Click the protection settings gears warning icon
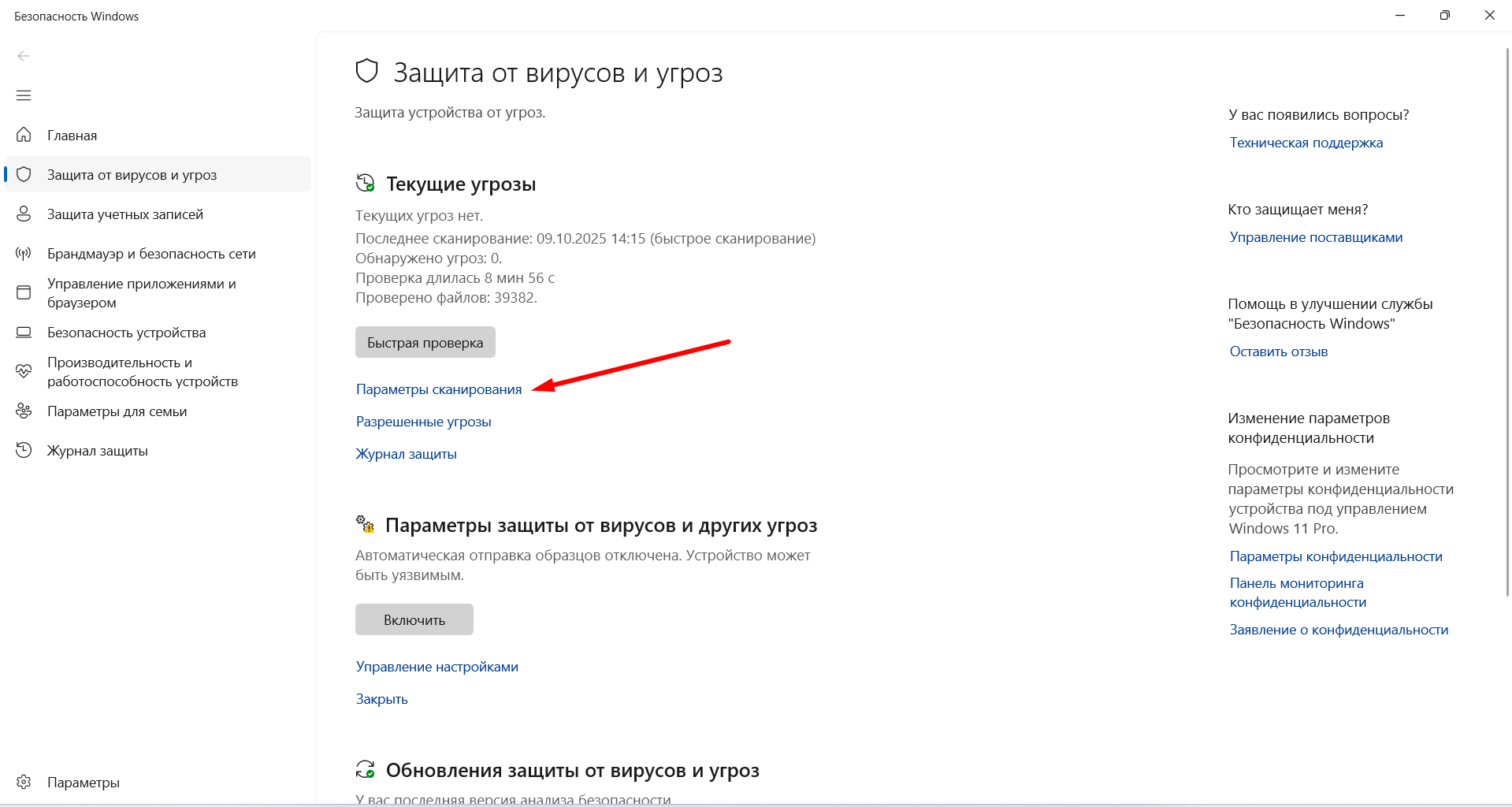 [365, 524]
